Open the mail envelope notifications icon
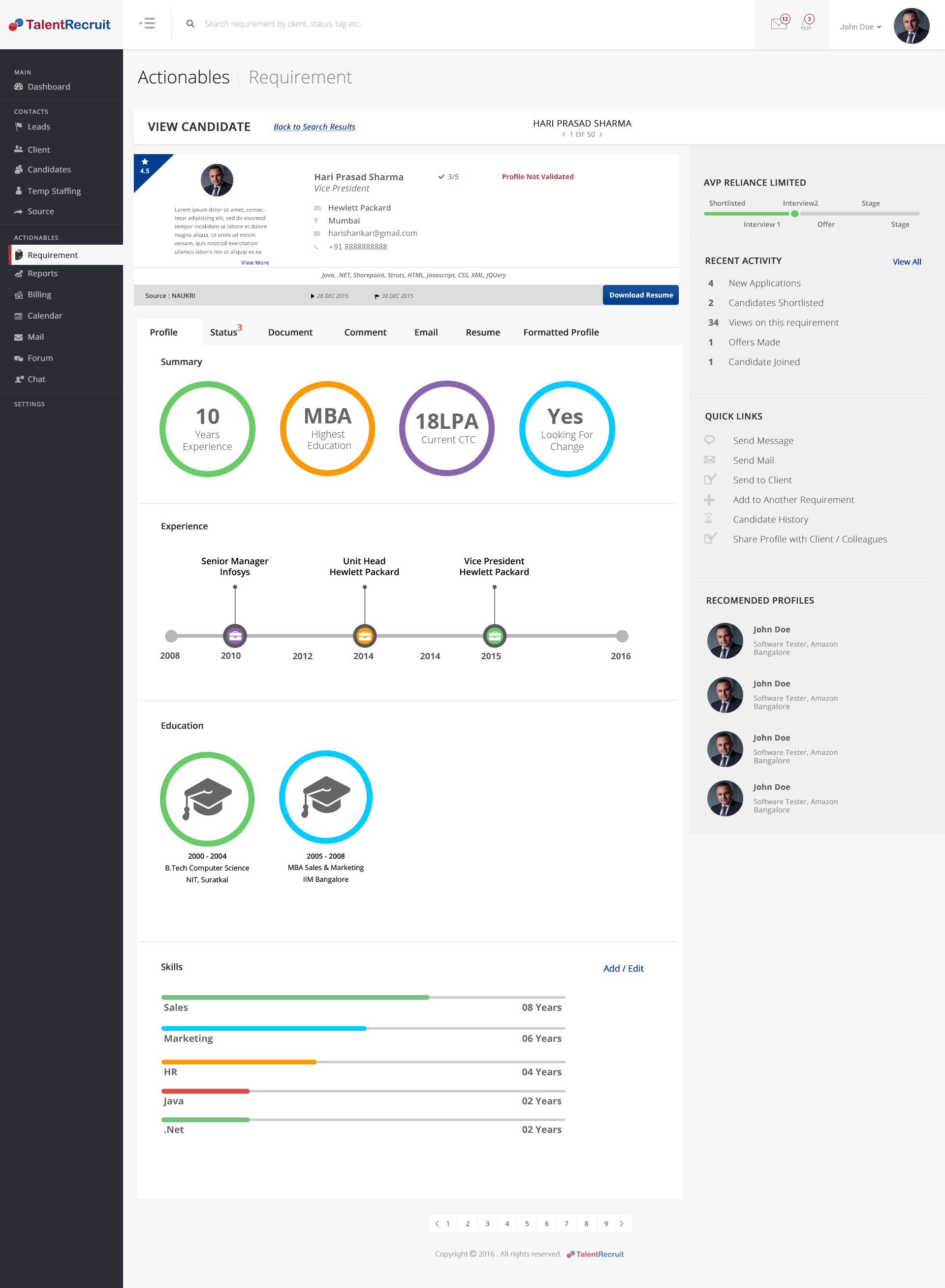This screenshot has width=945, height=1288. point(779,24)
